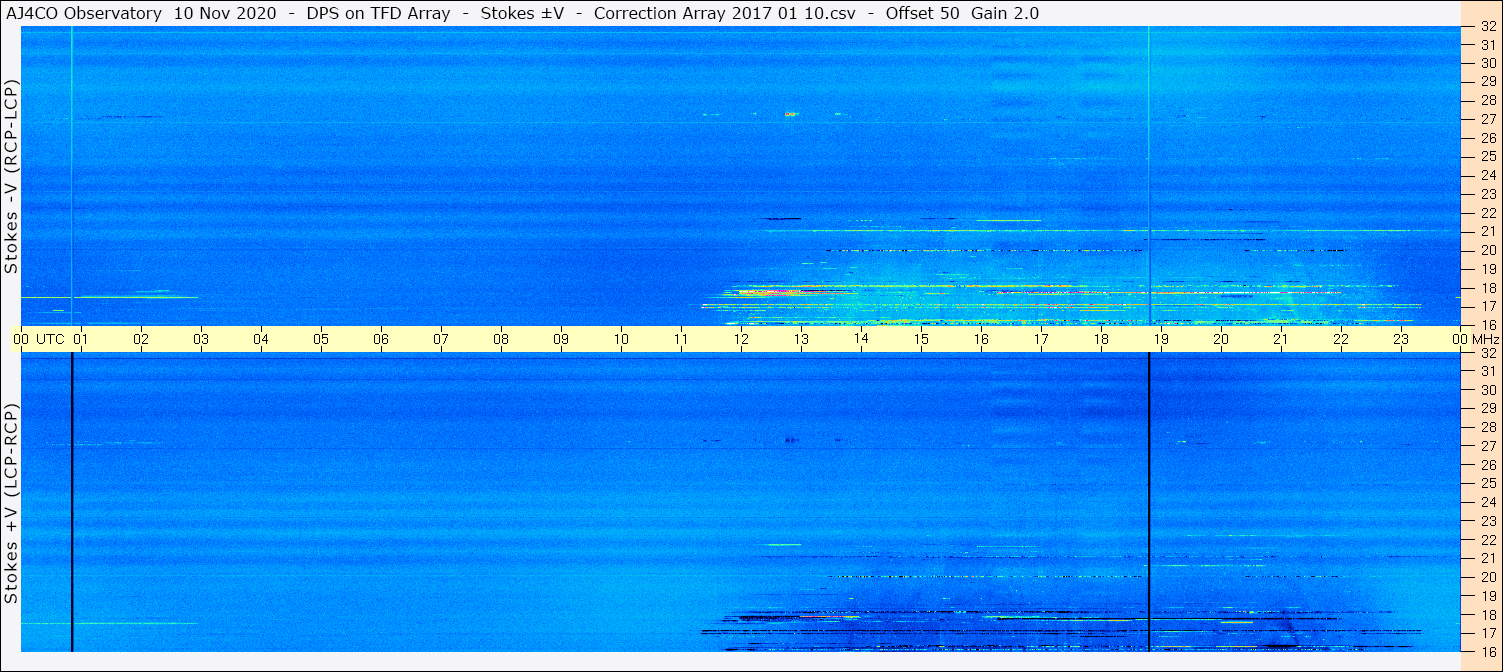Select the "Stokes ±V" header text
Viewport: 1503px width, 672px height.
(521, 13)
